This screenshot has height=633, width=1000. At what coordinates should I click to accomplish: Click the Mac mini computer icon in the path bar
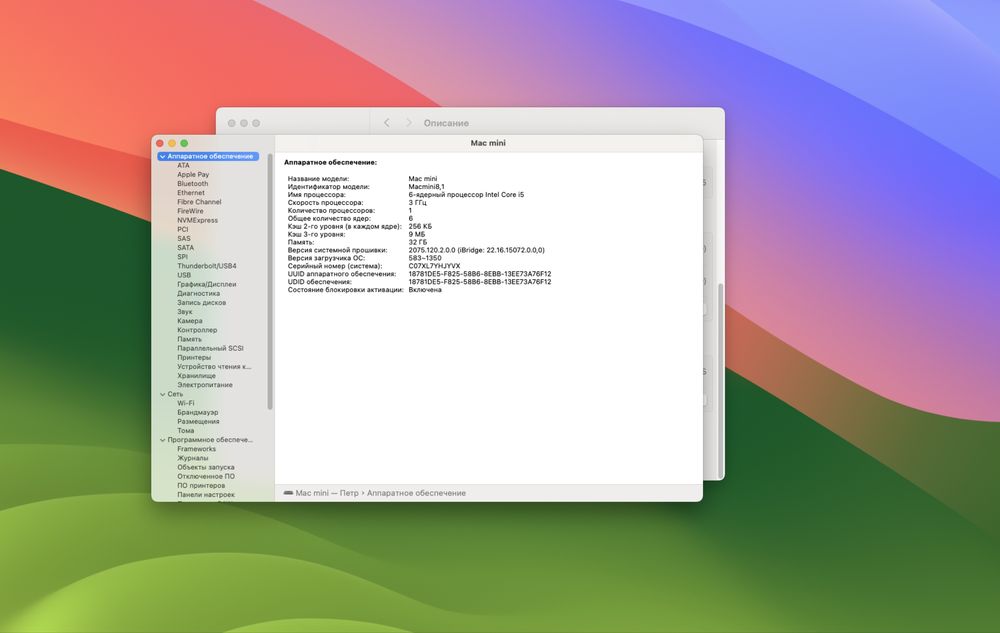[288, 493]
